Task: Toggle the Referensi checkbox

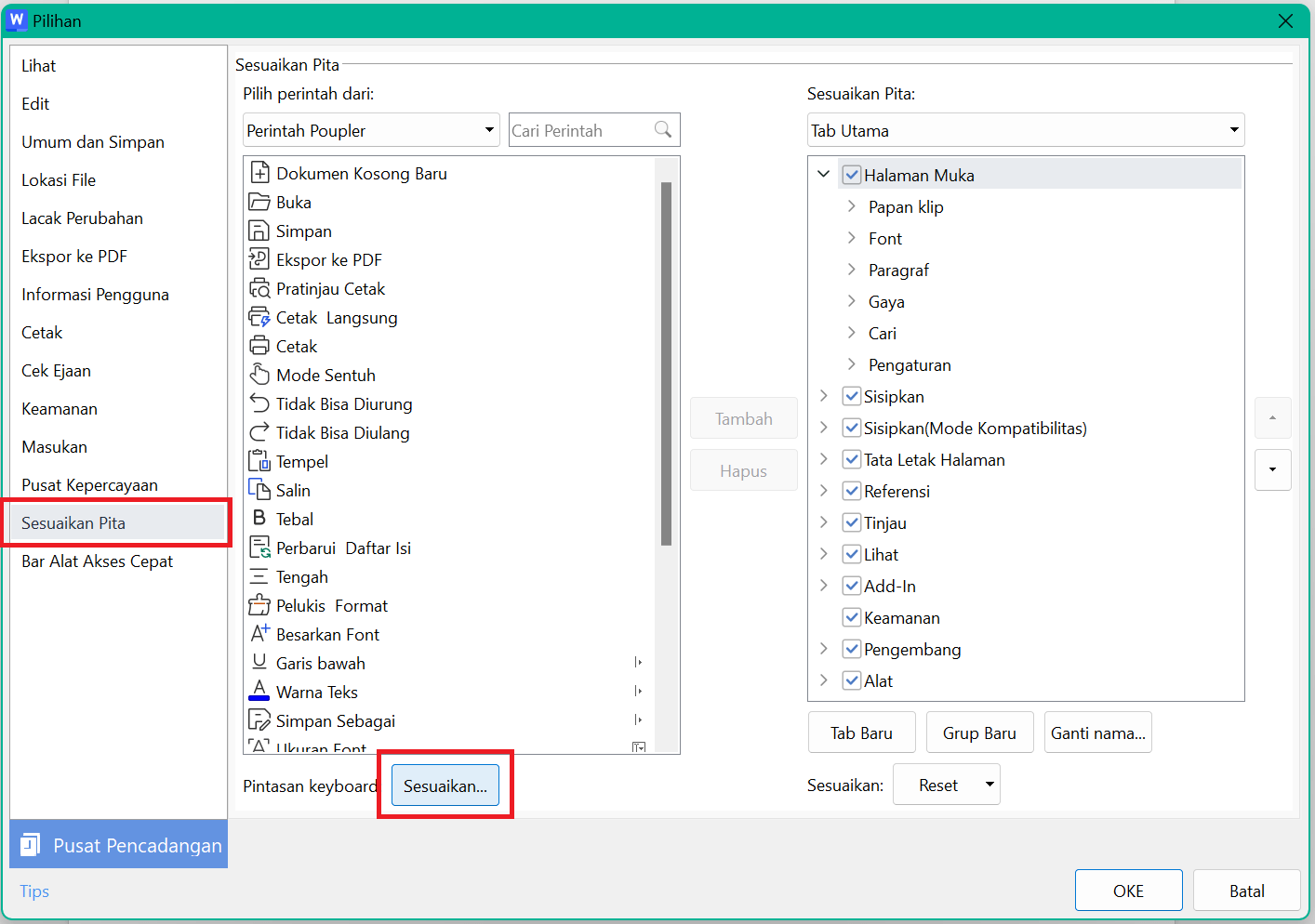Action: coord(851,492)
